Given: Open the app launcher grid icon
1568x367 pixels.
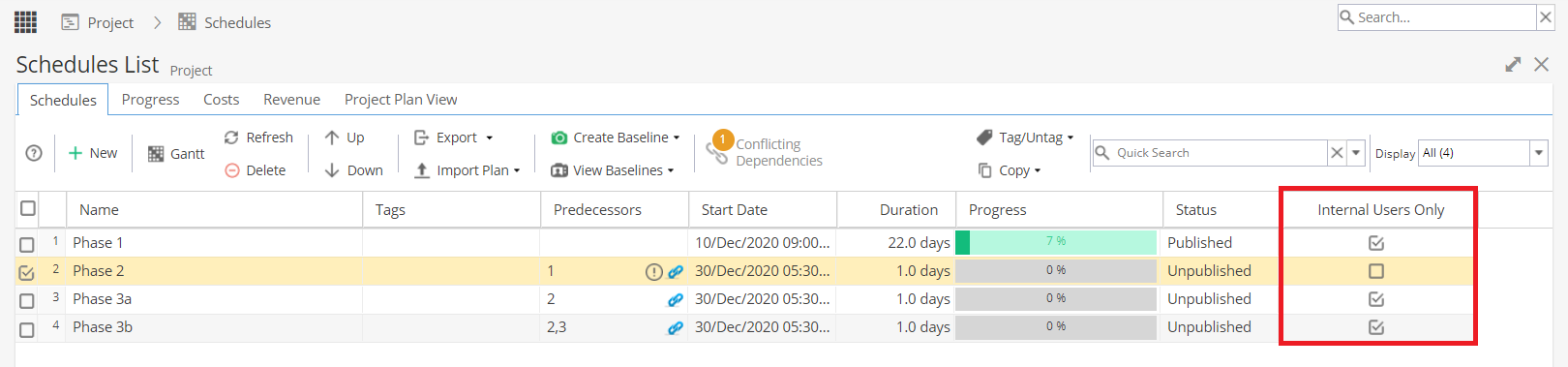Looking at the screenshot, I should (x=26, y=21).
